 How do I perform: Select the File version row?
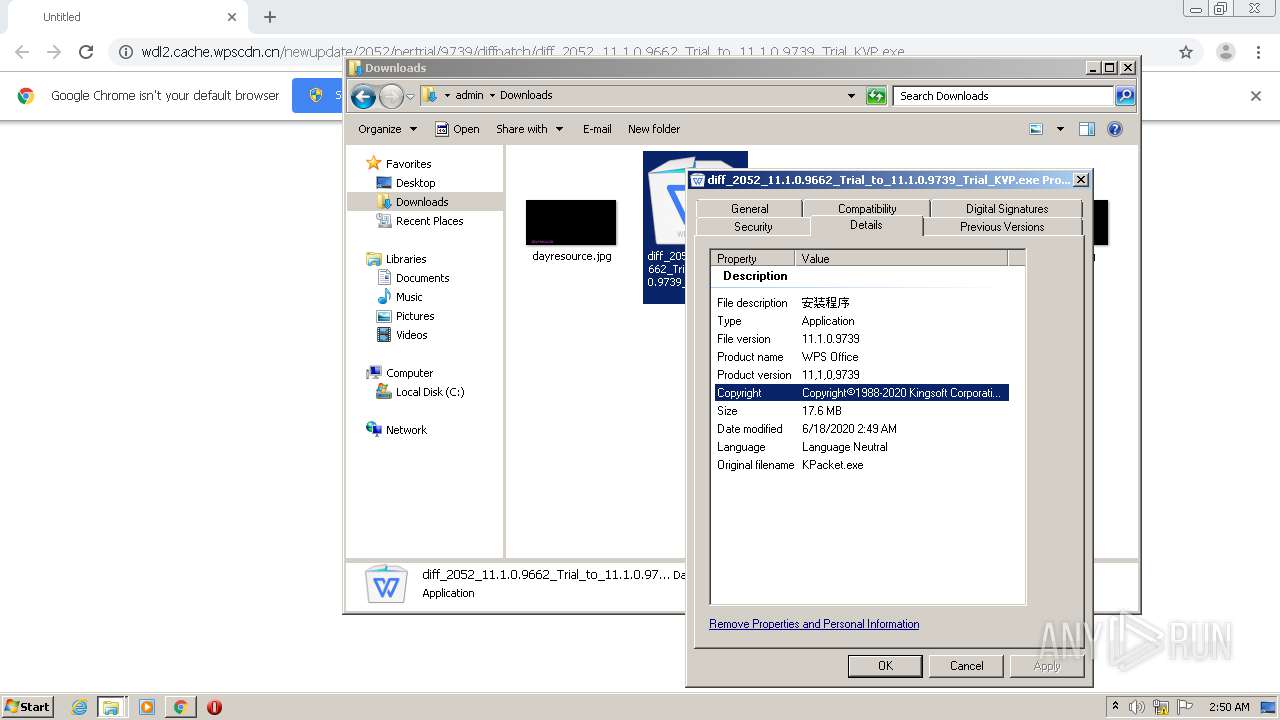click(861, 339)
